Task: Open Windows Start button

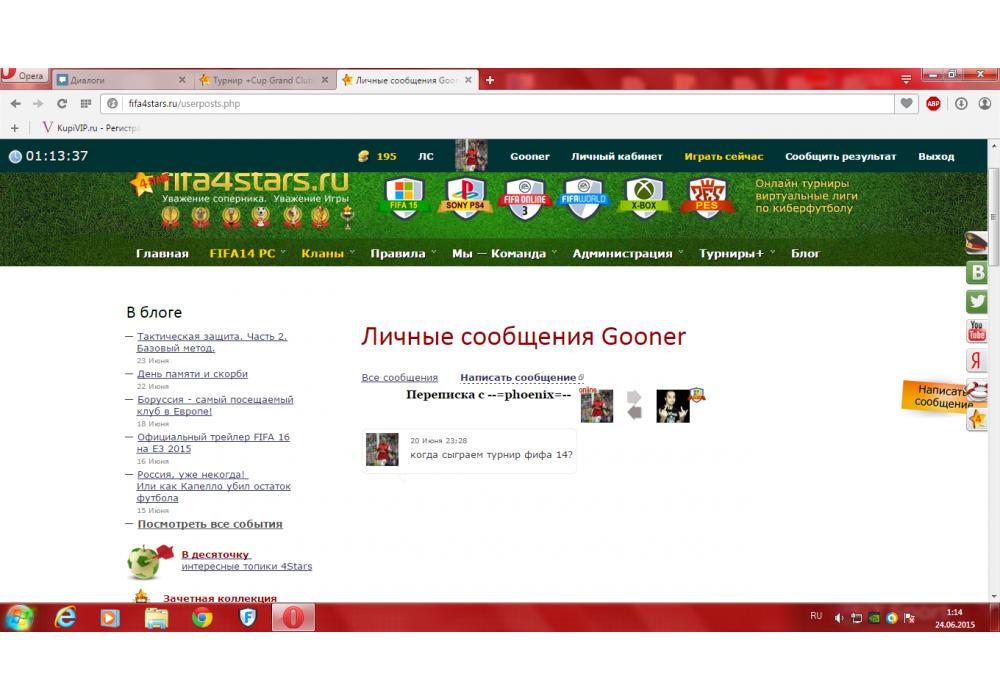Action: (x=19, y=617)
